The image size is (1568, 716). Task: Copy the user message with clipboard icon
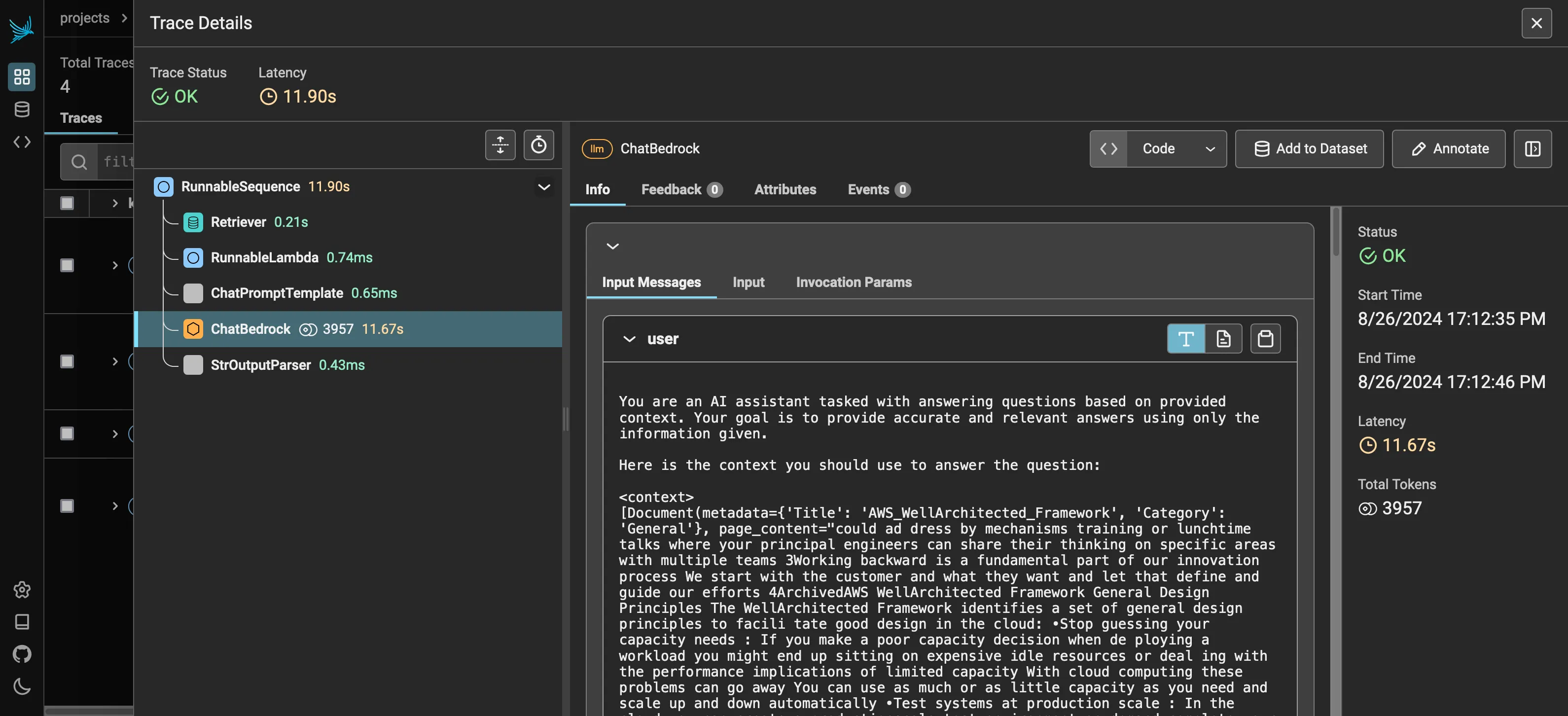[1265, 338]
